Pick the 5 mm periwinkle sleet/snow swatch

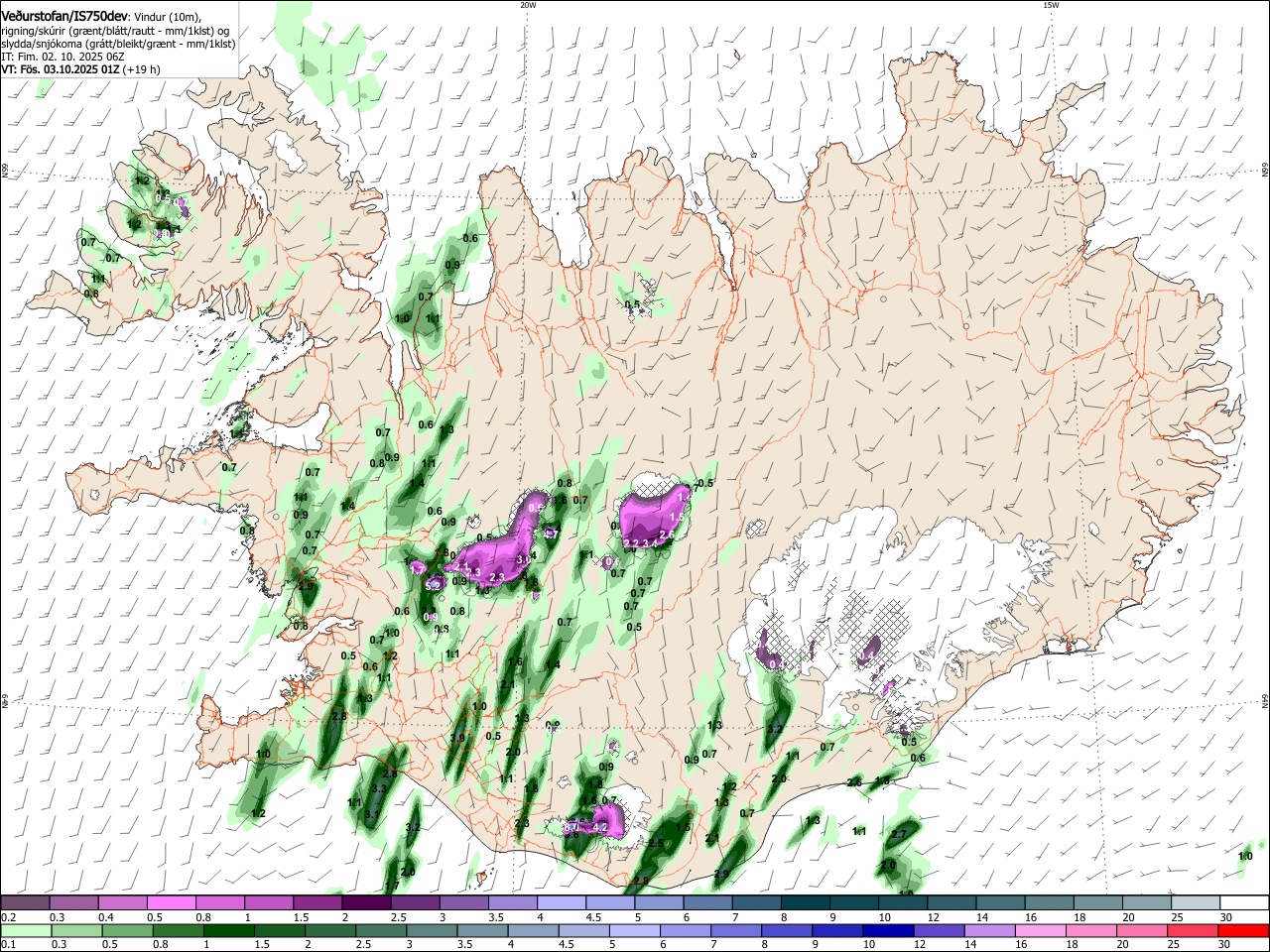coord(659,902)
